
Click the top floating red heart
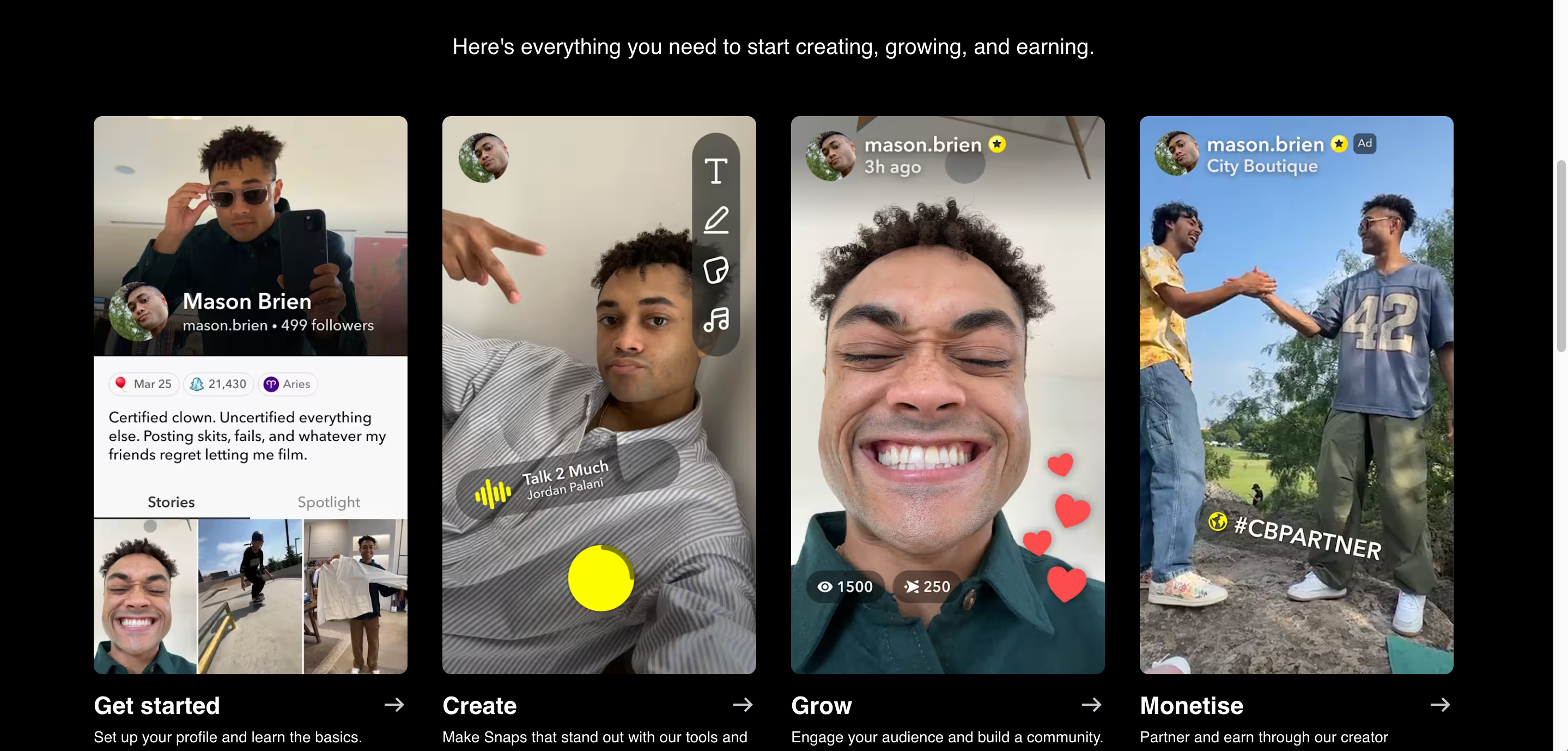[1060, 465]
